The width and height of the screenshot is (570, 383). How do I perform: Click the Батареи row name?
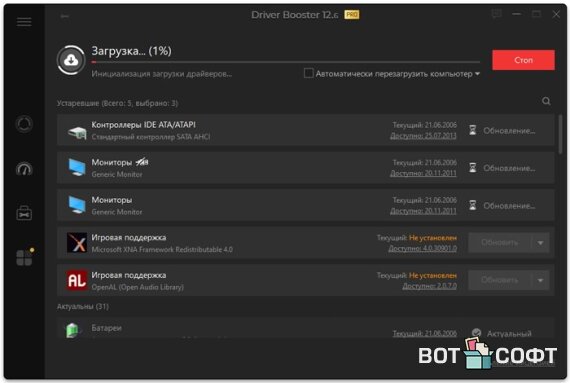click(107, 328)
